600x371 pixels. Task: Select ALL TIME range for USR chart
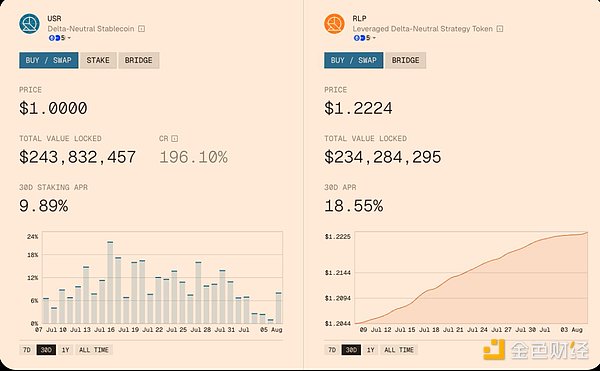click(94, 350)
